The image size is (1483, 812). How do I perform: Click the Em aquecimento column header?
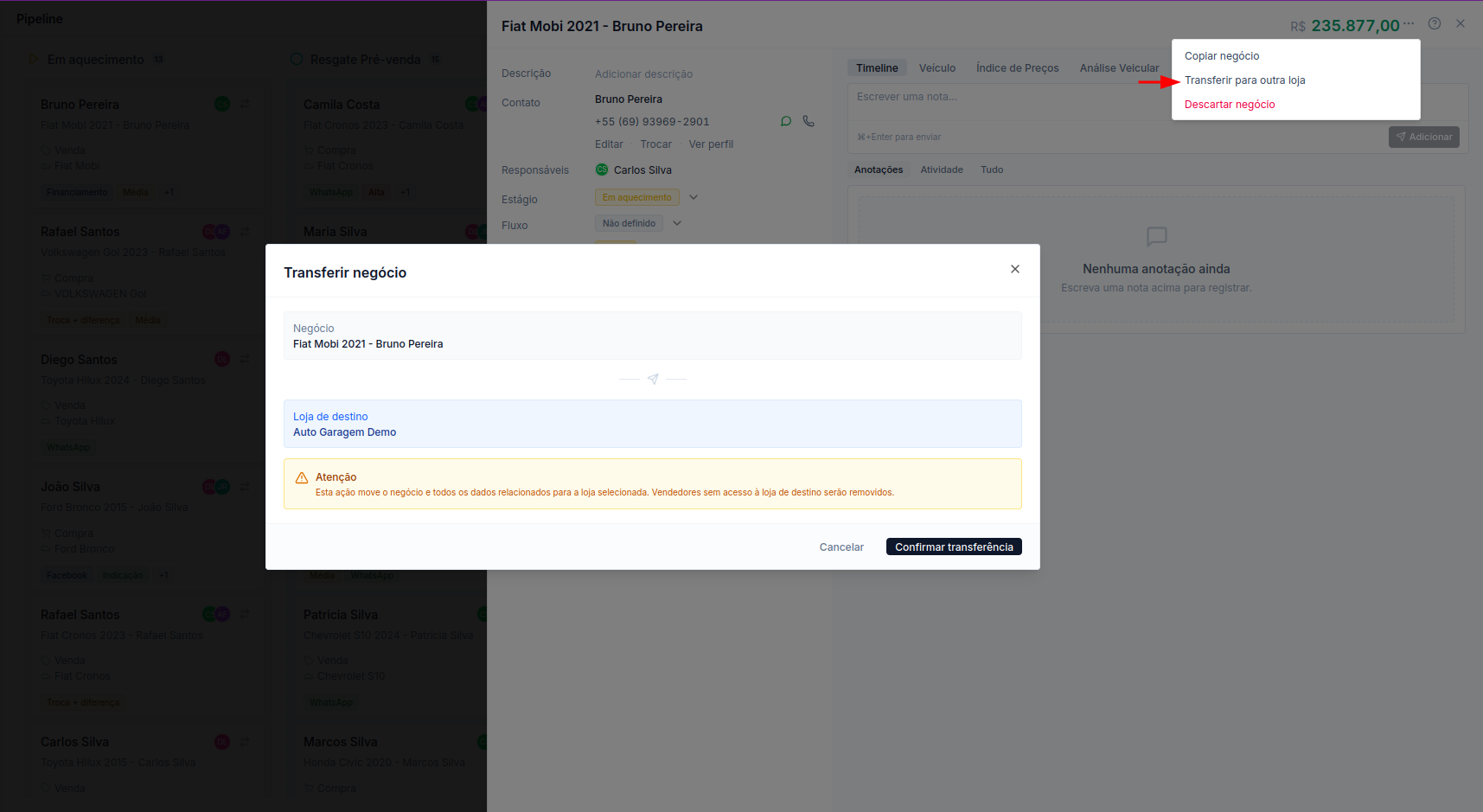(x=96, y=60)
